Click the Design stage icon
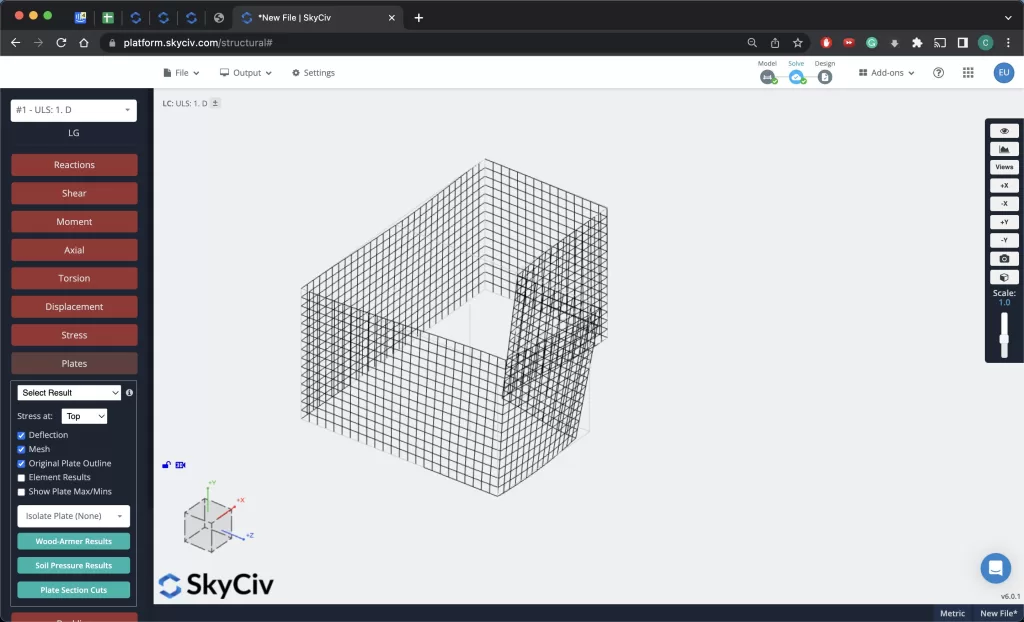Image resolution: width=1024 pixels, height=622 pixels. pos(825,77)
